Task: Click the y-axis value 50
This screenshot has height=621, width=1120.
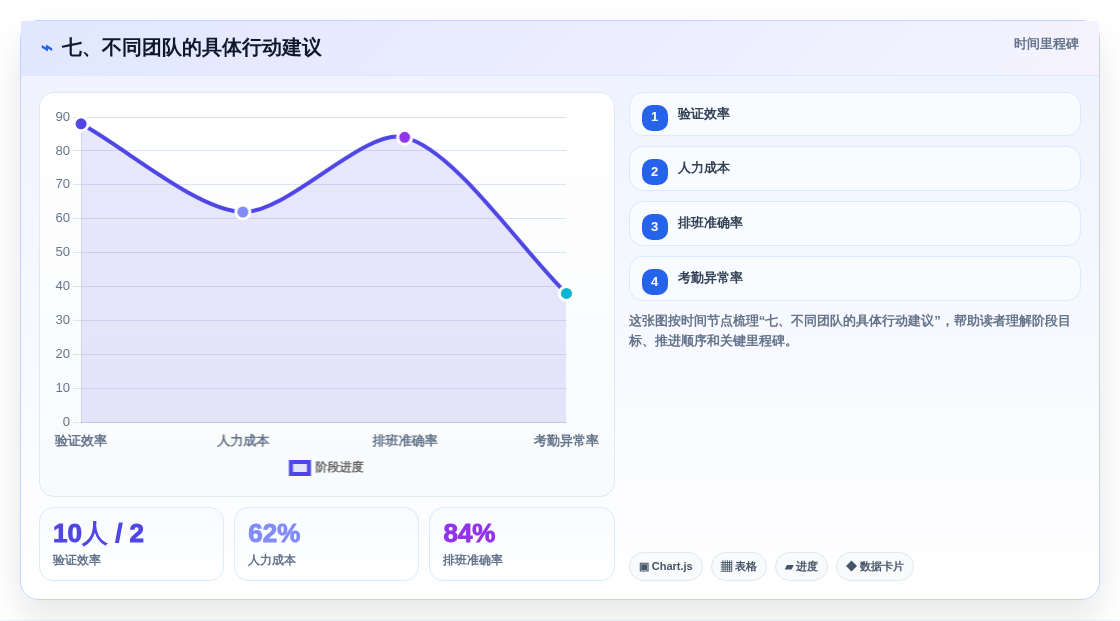Action: tap(63, 252)
